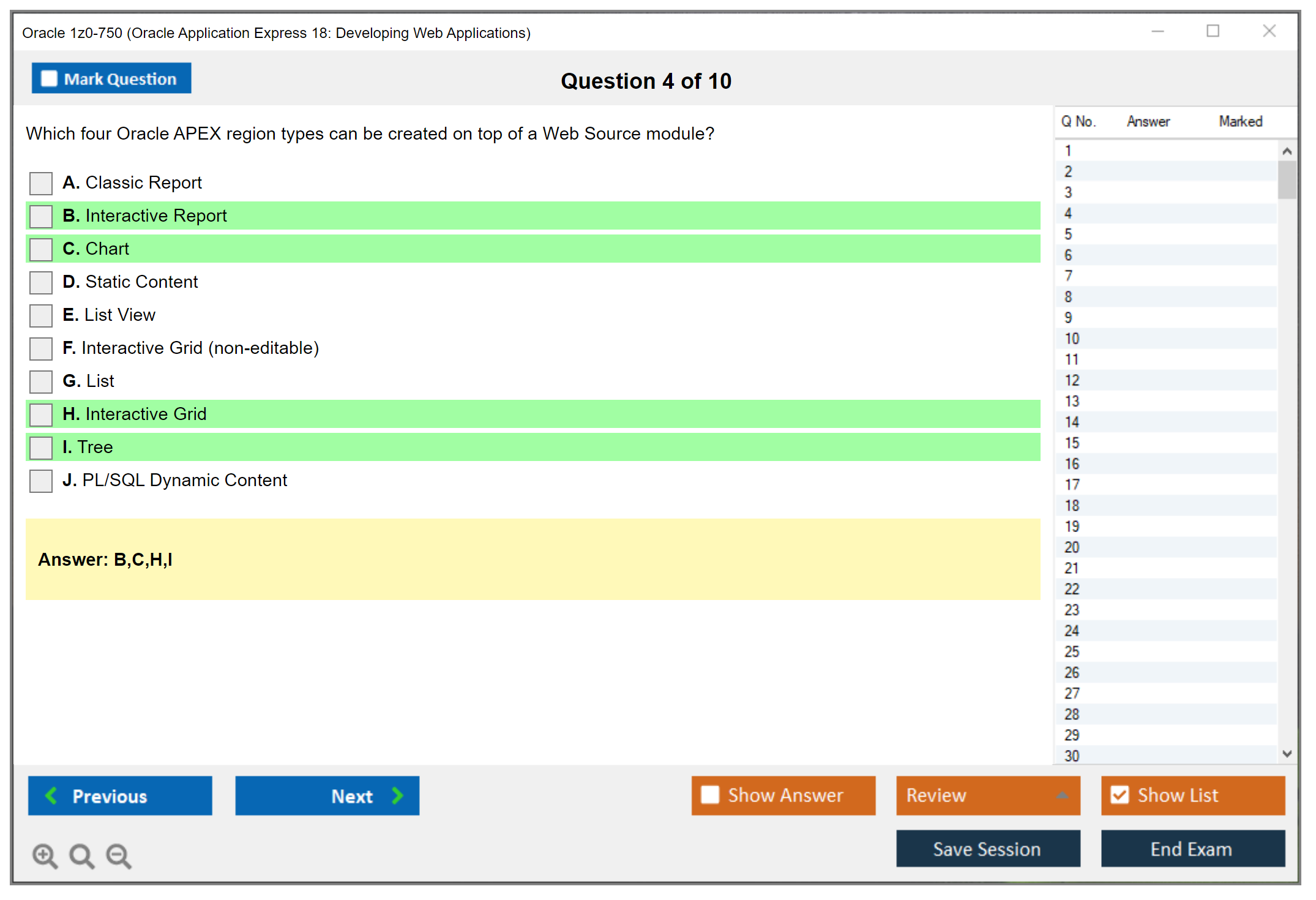Click the up arrow on the question list scrollbar
This screenshot has height=900, width=1316.
[x=1287, y=150]
